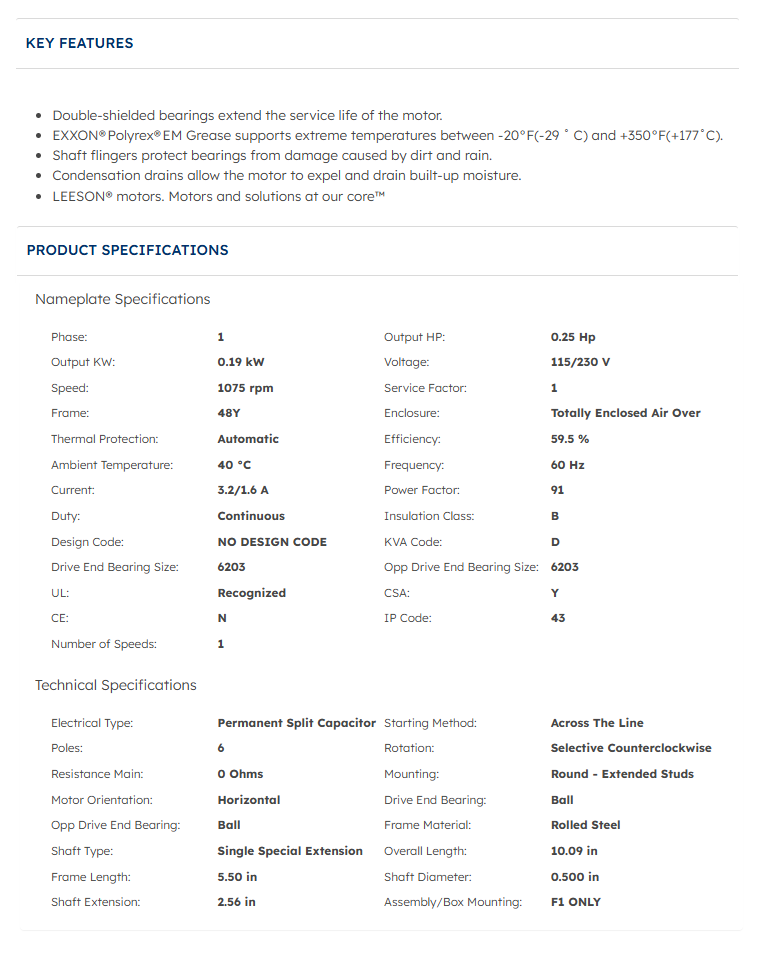This screenshot has width=767, height=968.
Task: Select the F1 ONLY mounting value
Action: (x=576, y=902)
